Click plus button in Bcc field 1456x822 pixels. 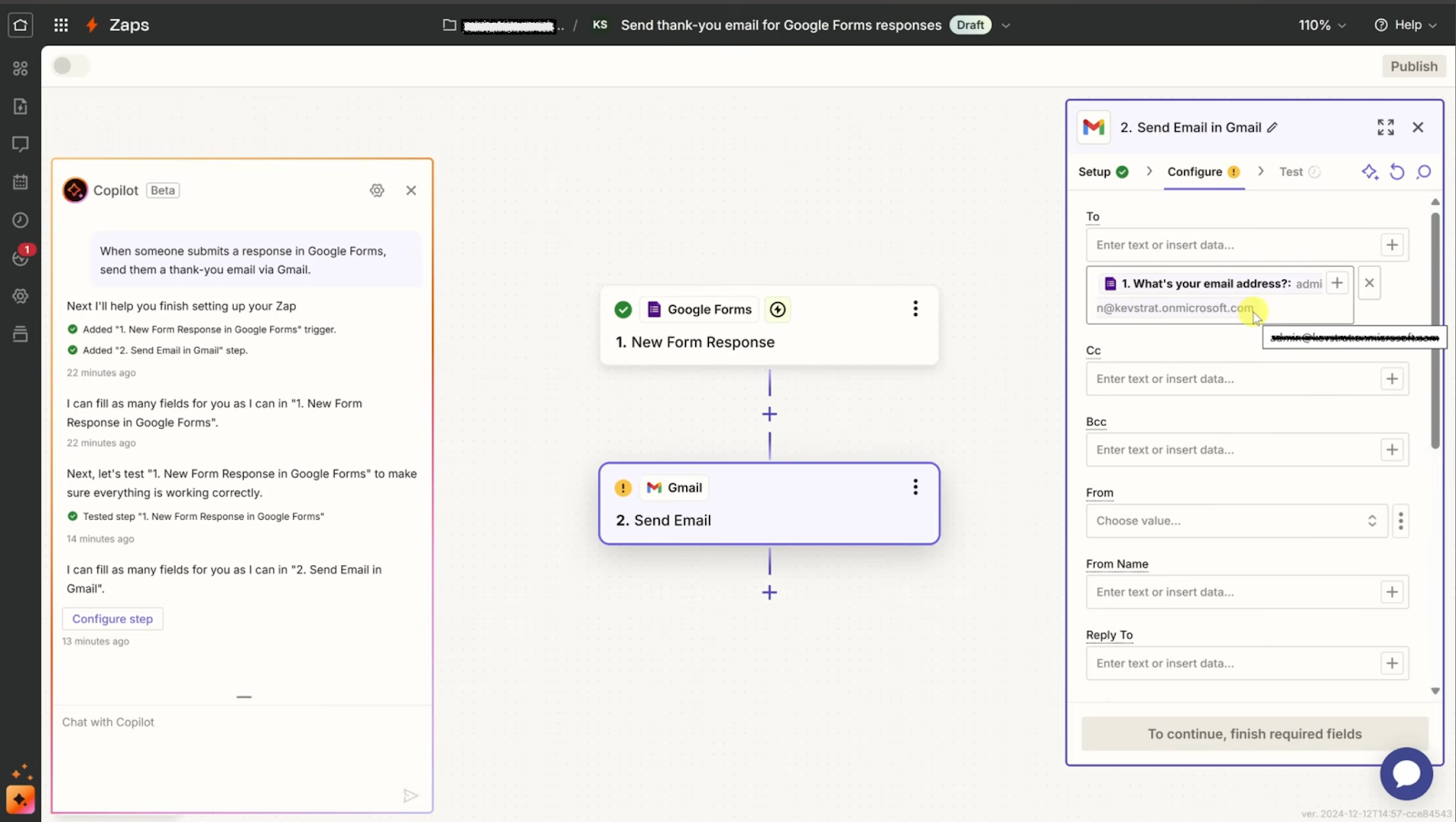pyautogui.click(x=1391, y=450)
